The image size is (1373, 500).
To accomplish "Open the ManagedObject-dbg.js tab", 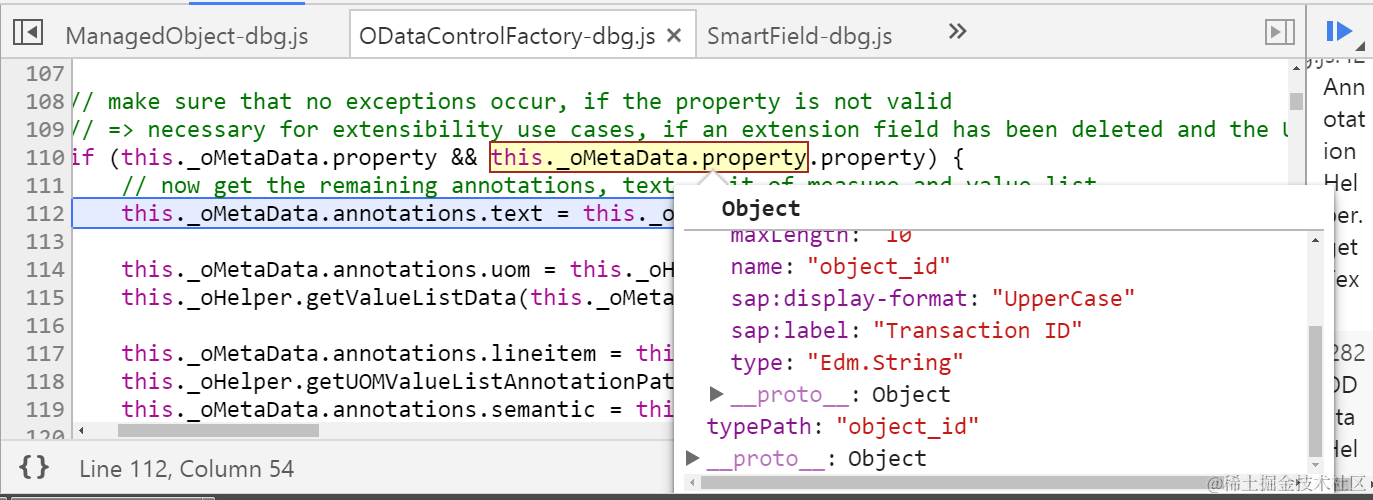I will coord(187,36).
